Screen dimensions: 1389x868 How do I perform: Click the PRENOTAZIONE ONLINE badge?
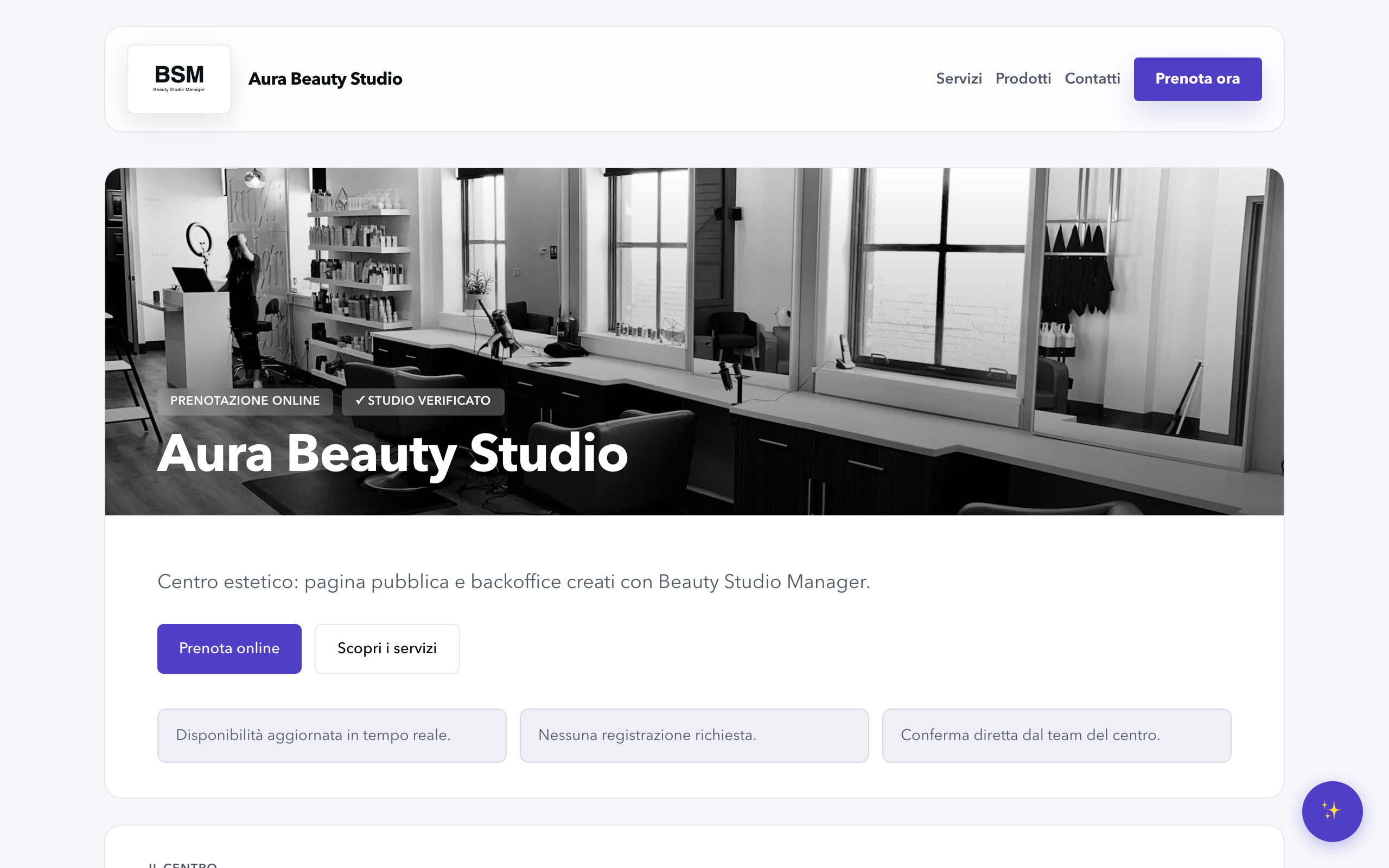(245, 401)
